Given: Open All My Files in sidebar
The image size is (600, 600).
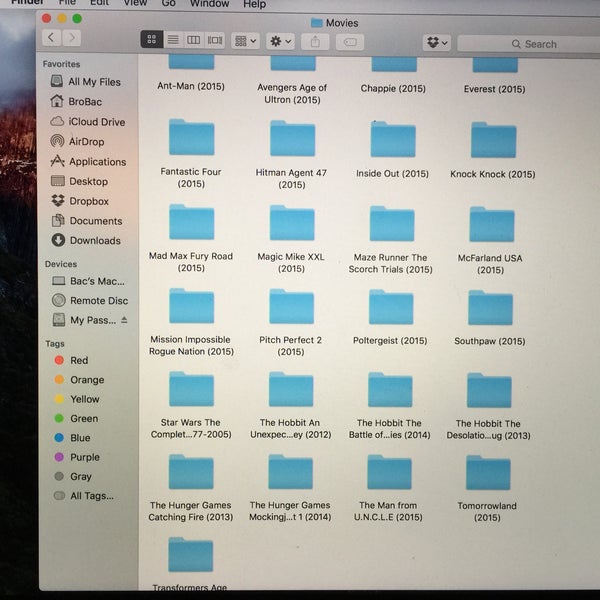Looking at the screenshot, I should 86,82.
